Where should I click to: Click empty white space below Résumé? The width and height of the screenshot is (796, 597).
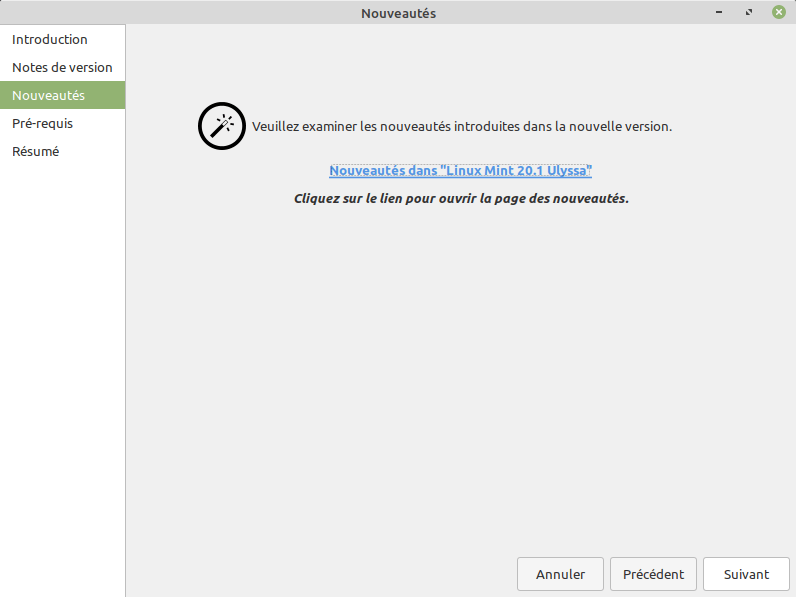click(62, 380)
